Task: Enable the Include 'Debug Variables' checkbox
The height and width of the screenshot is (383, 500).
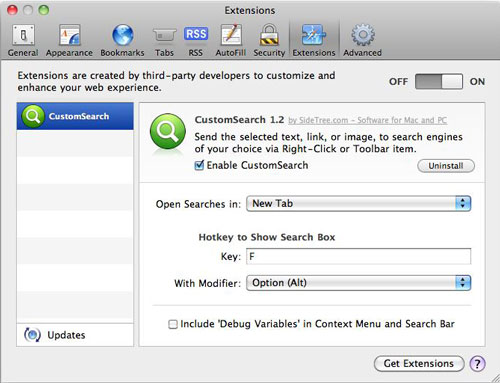Action: tap(173, 324)
